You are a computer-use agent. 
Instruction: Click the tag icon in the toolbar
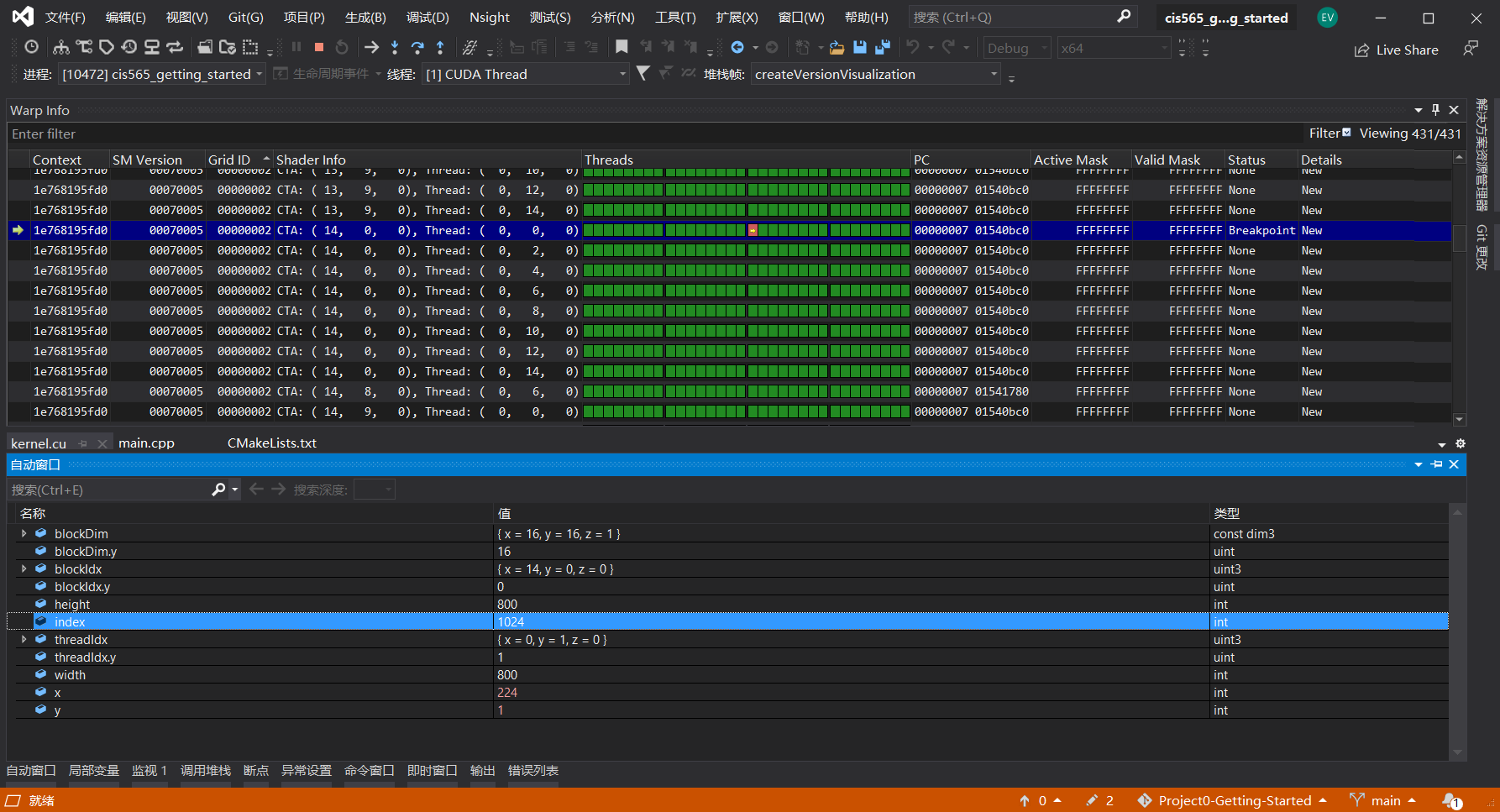pos(107,48)
